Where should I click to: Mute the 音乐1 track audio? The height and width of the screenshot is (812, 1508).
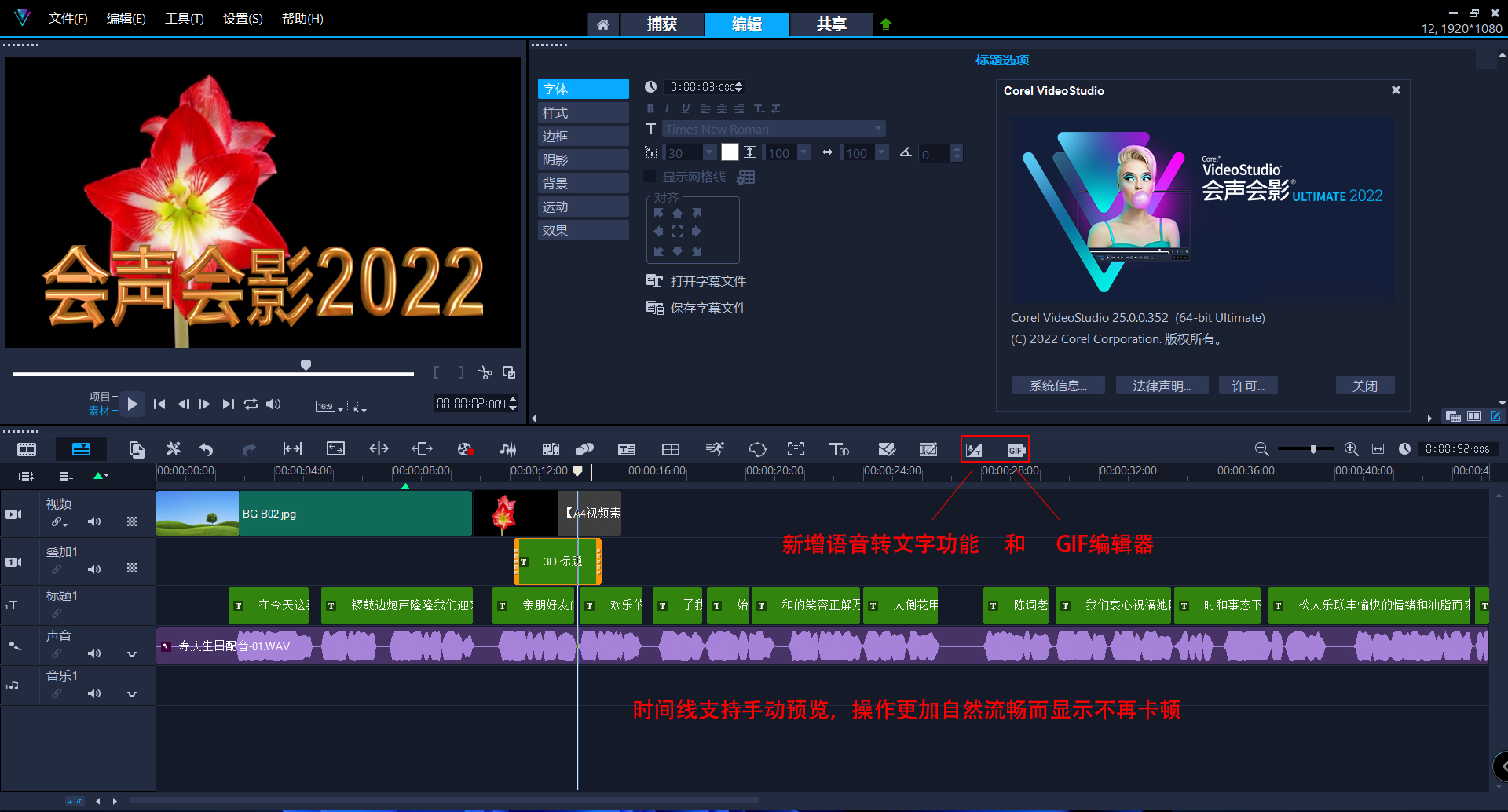tap(94, 693)
